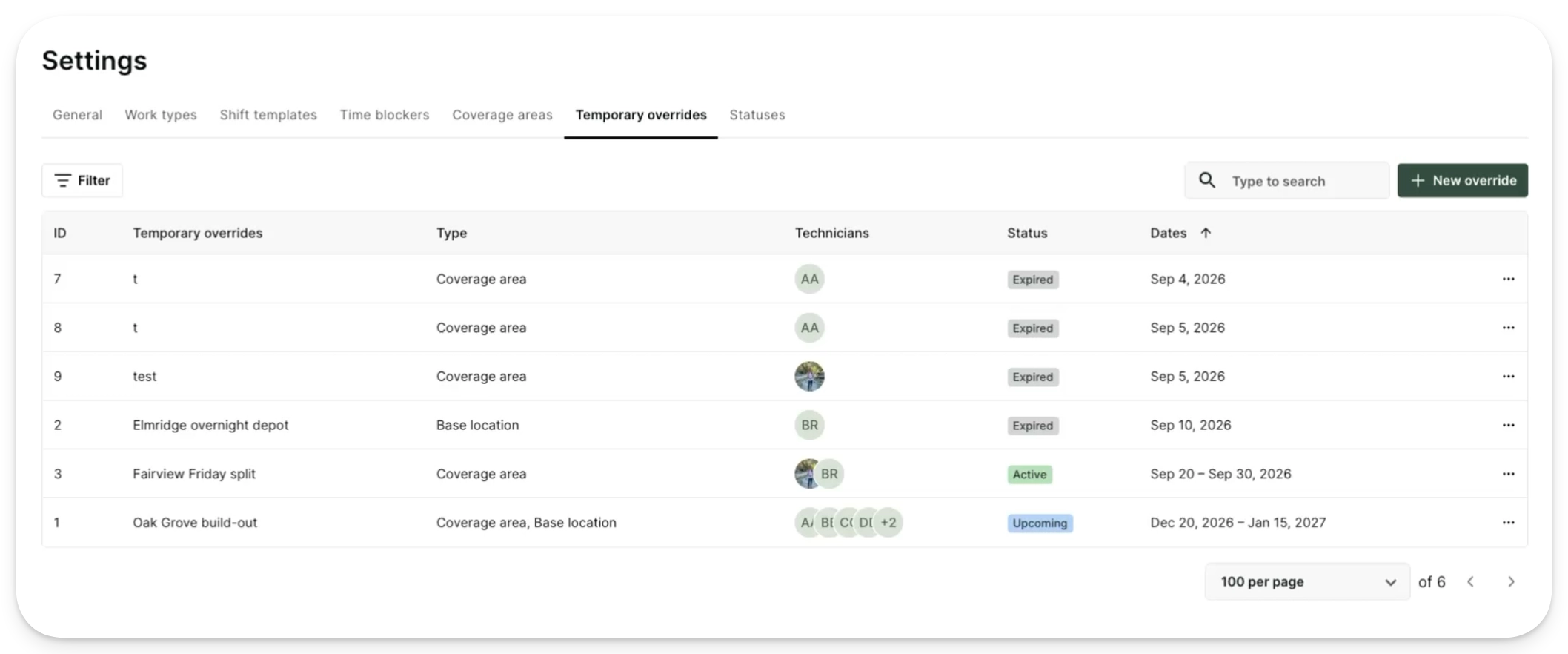Click the Active status badge
The height and width of the screenshot is (654, 1568).
pyautogui.click(x=1029, y=475)
